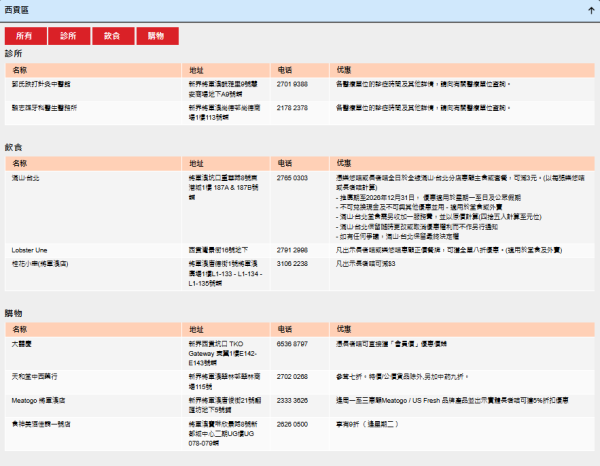Click the name in the 3106 2238 row
Image resolution: width=600 pixels, height=466 pixels.
coord(40,264)
